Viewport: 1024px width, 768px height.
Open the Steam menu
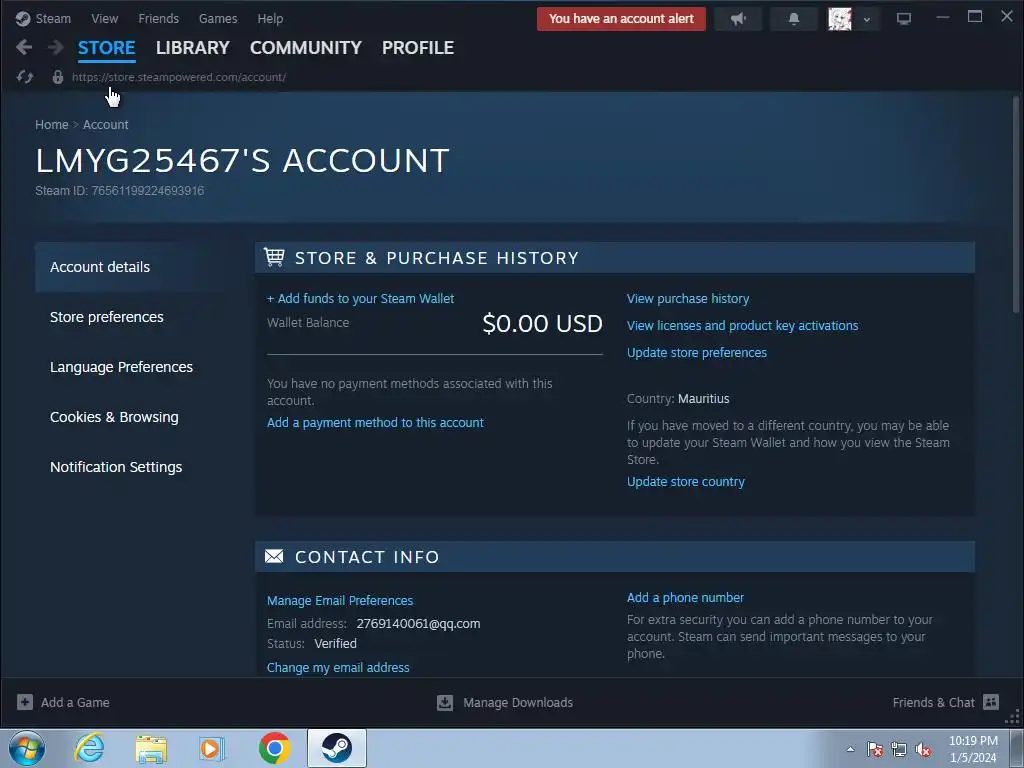coord(53,18)
